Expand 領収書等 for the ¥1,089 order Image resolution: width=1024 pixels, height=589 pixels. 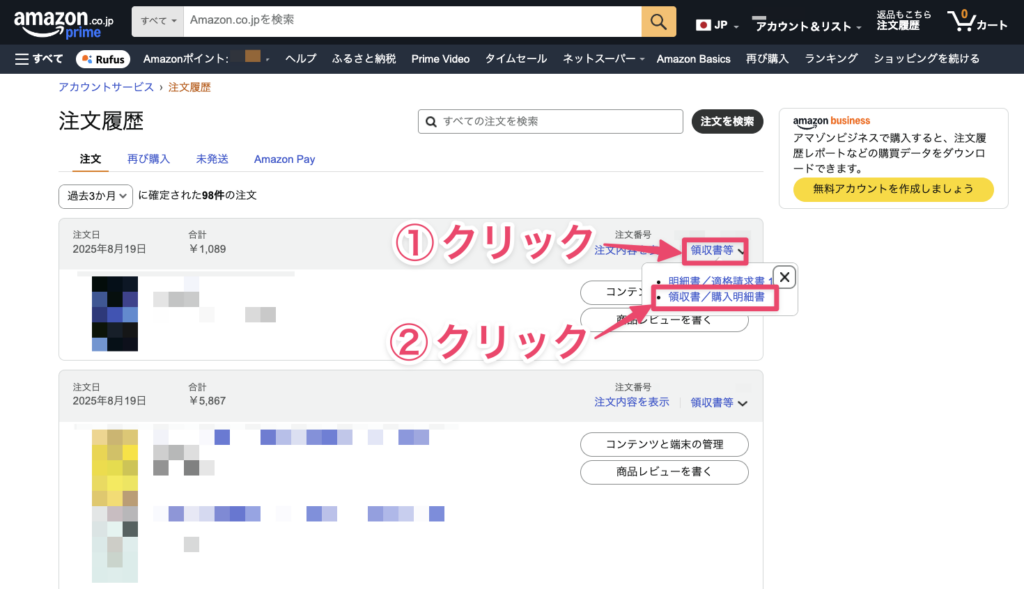(x=717, y=250)
